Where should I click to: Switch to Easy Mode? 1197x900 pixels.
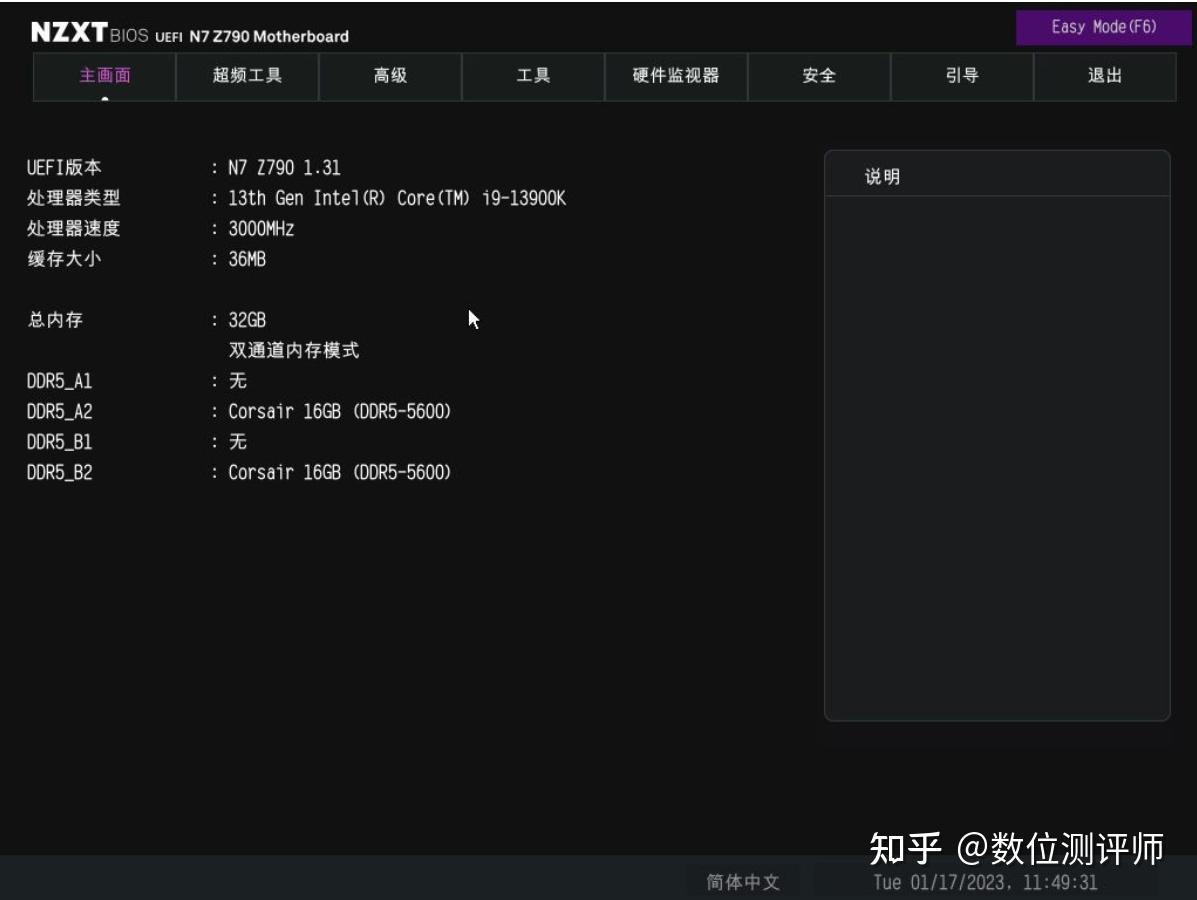(x=1103, y=27)
